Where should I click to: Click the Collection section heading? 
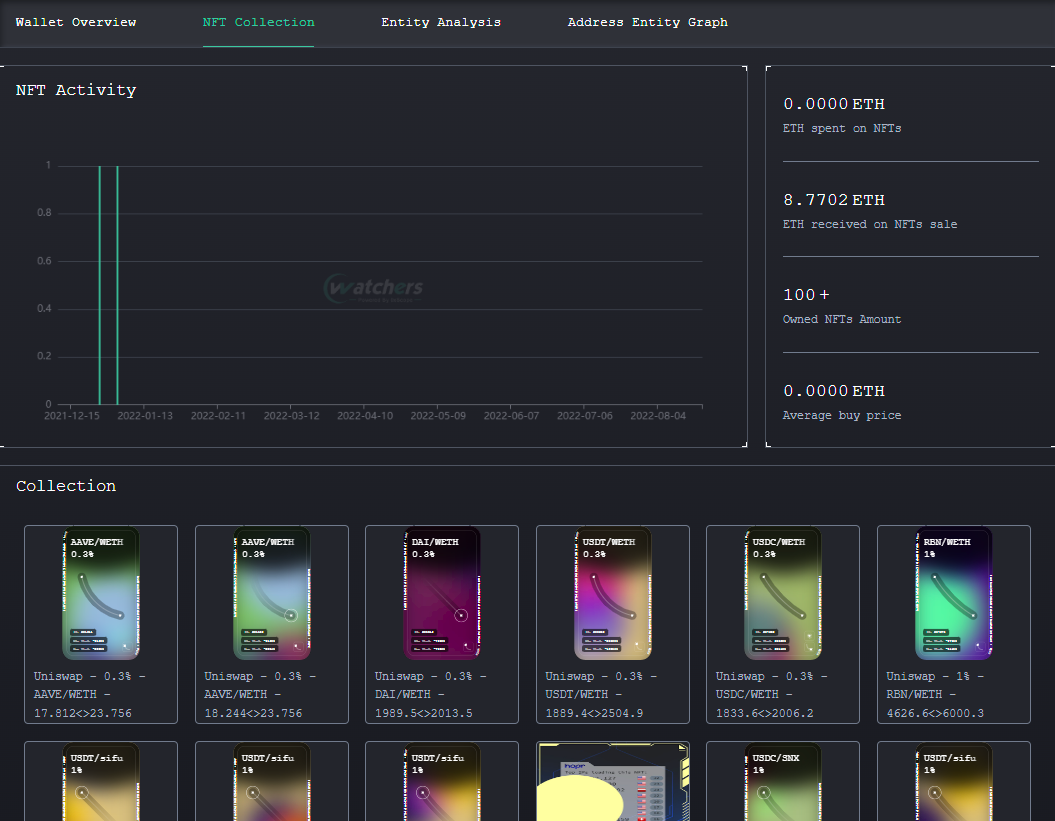(x=66, y=486)
